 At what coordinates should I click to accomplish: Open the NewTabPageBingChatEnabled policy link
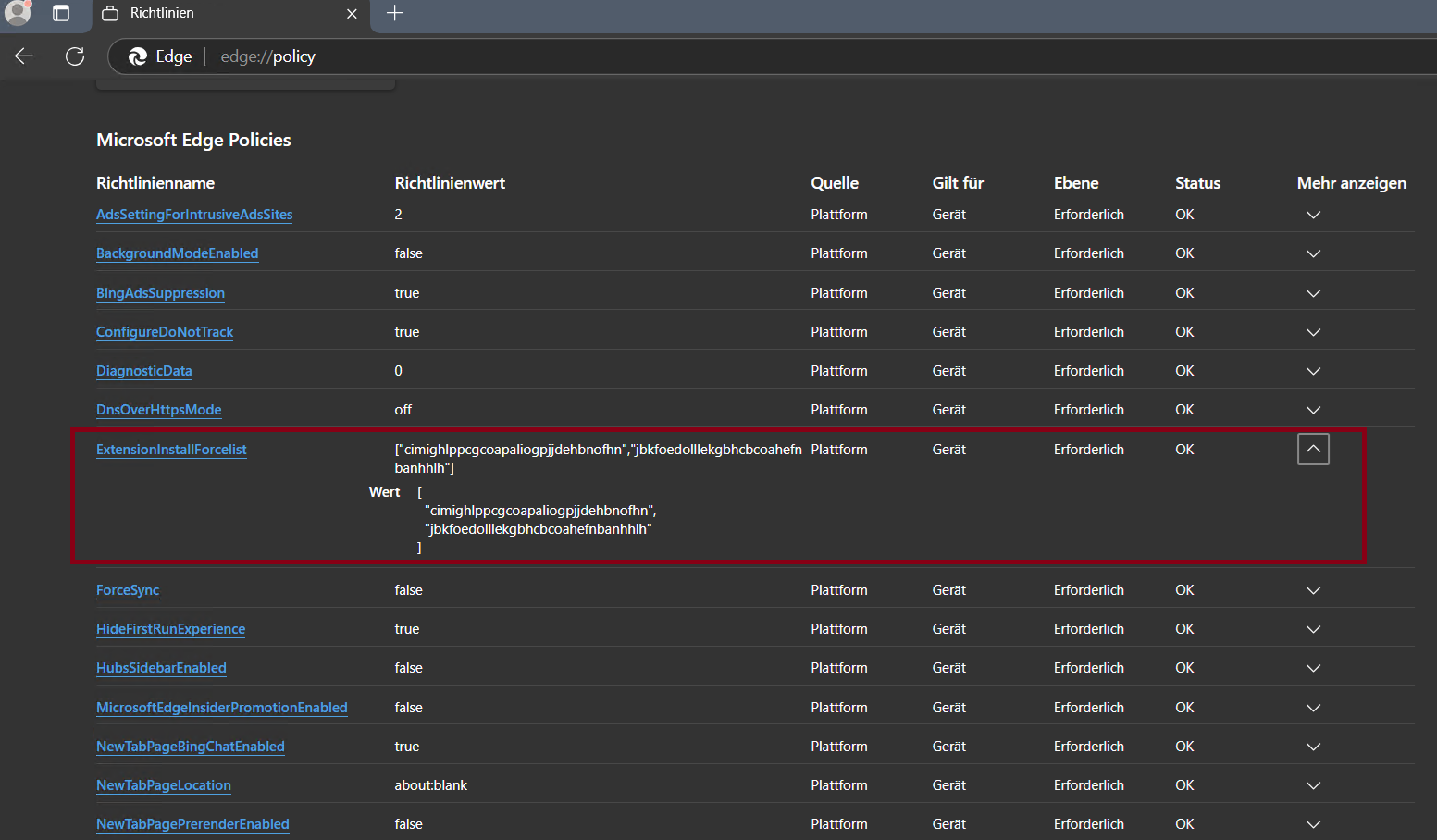pos(191,747)
